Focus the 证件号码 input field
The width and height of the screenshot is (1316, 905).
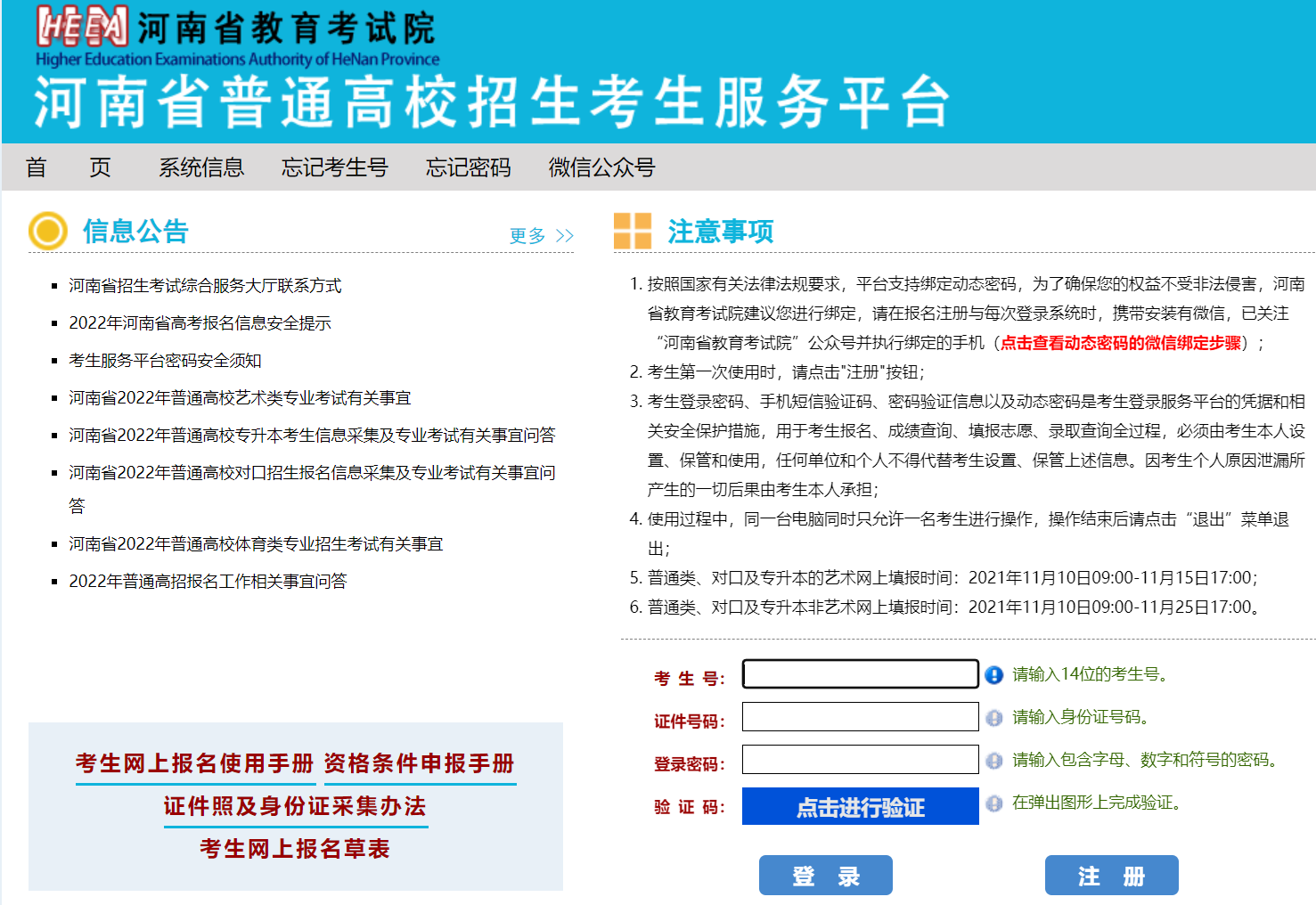tap(861, 717)
